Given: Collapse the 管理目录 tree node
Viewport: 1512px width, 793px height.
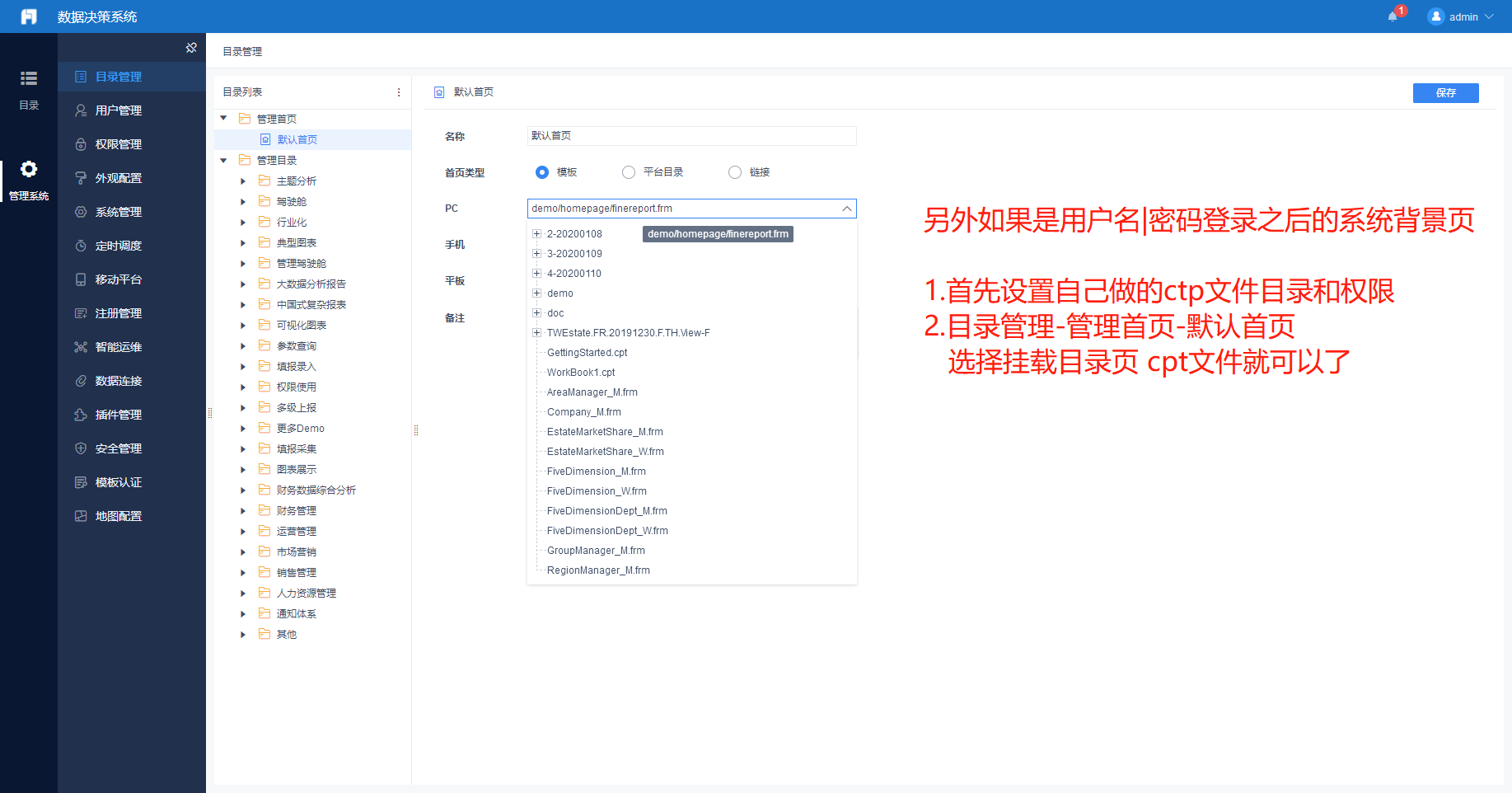Looking at the screenshot, I should [x=223, y=160].
